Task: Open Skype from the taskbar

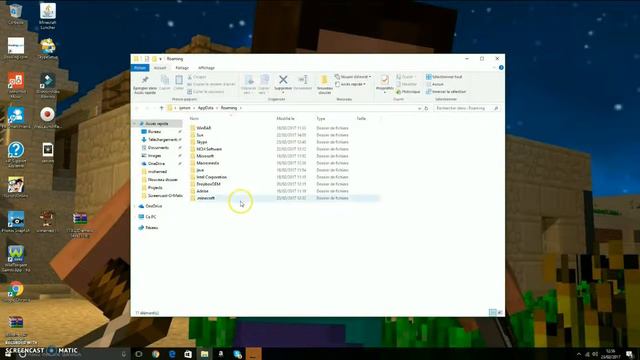Action: 237,354
